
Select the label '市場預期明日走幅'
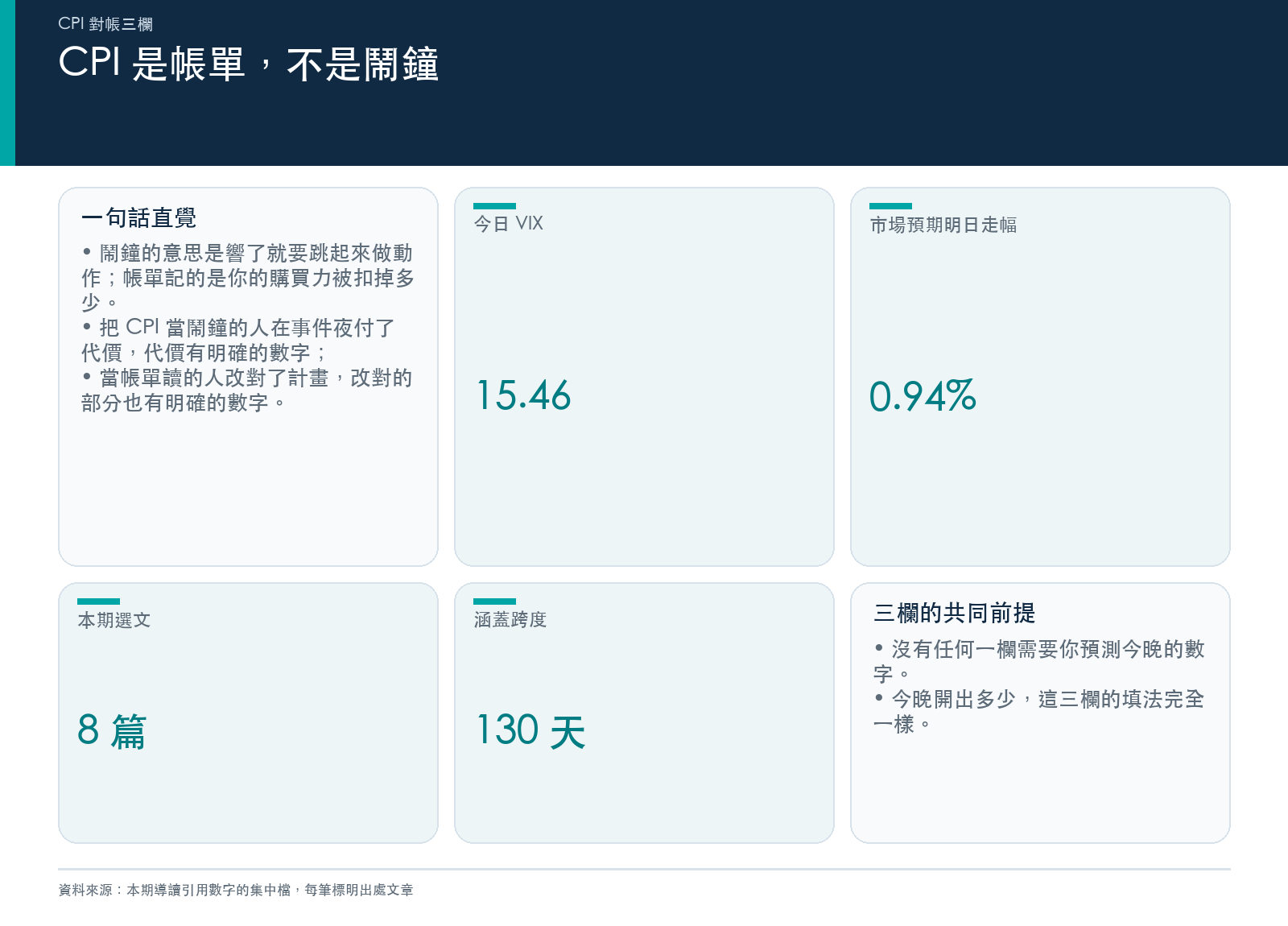point(943,225)
